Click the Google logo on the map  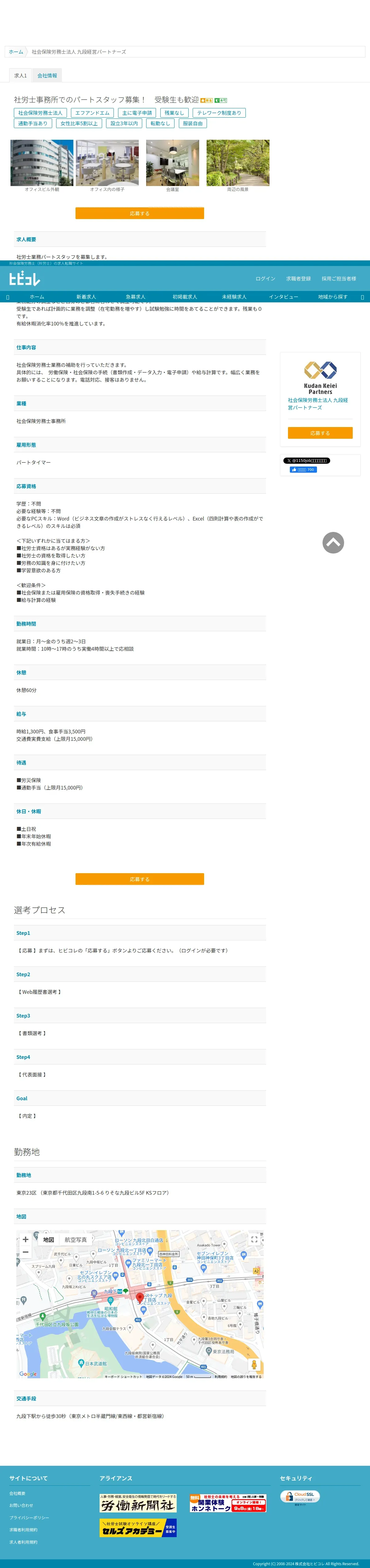pyautogui.click(x=28, y=1373)
